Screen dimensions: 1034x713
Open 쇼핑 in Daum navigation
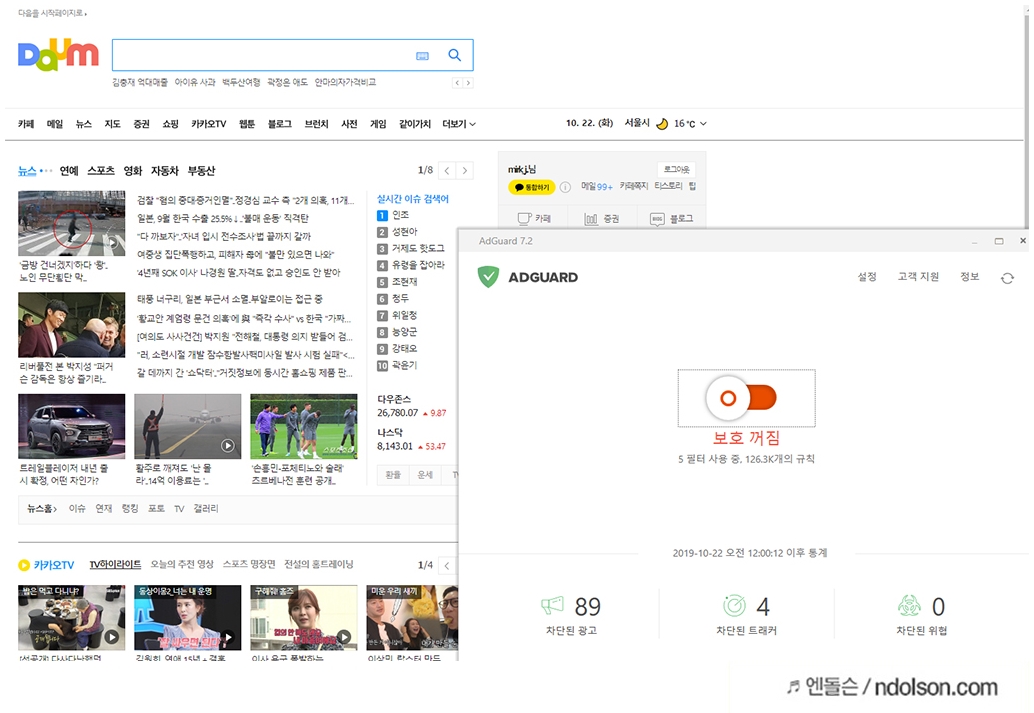click(x=171, y=124)
